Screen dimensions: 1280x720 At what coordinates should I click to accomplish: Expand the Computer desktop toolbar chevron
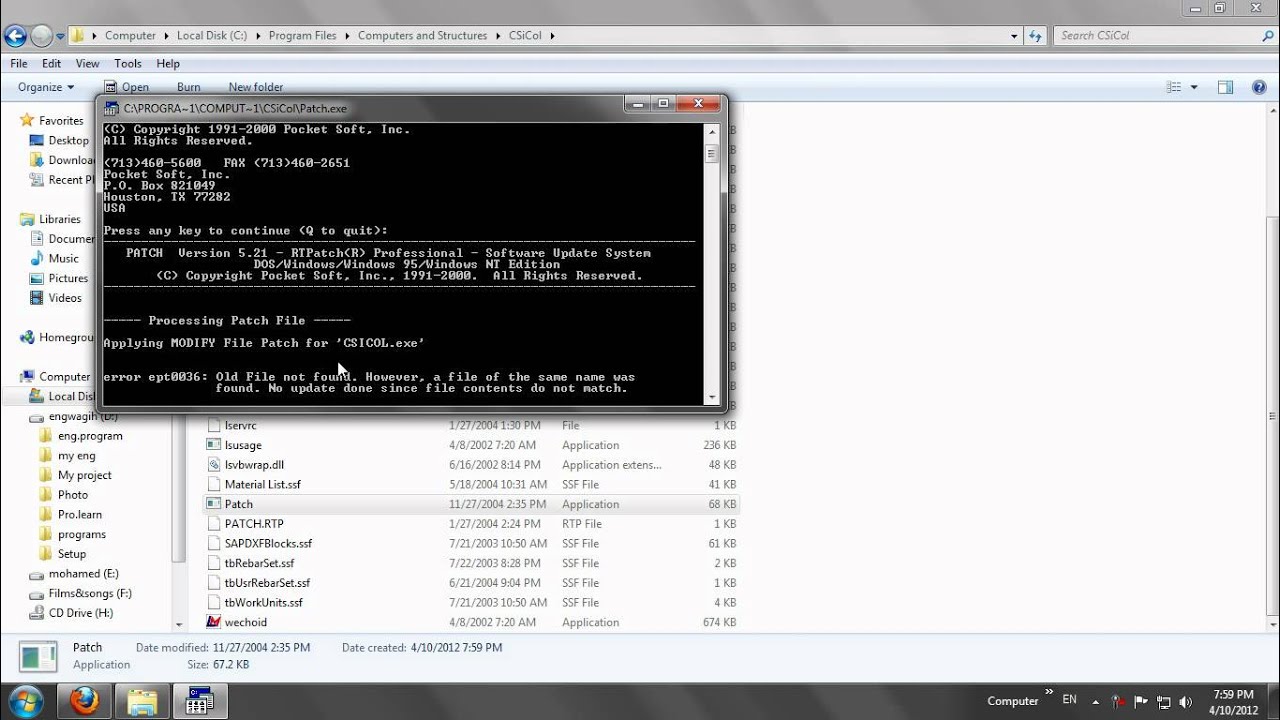[x=1048, y=691]
